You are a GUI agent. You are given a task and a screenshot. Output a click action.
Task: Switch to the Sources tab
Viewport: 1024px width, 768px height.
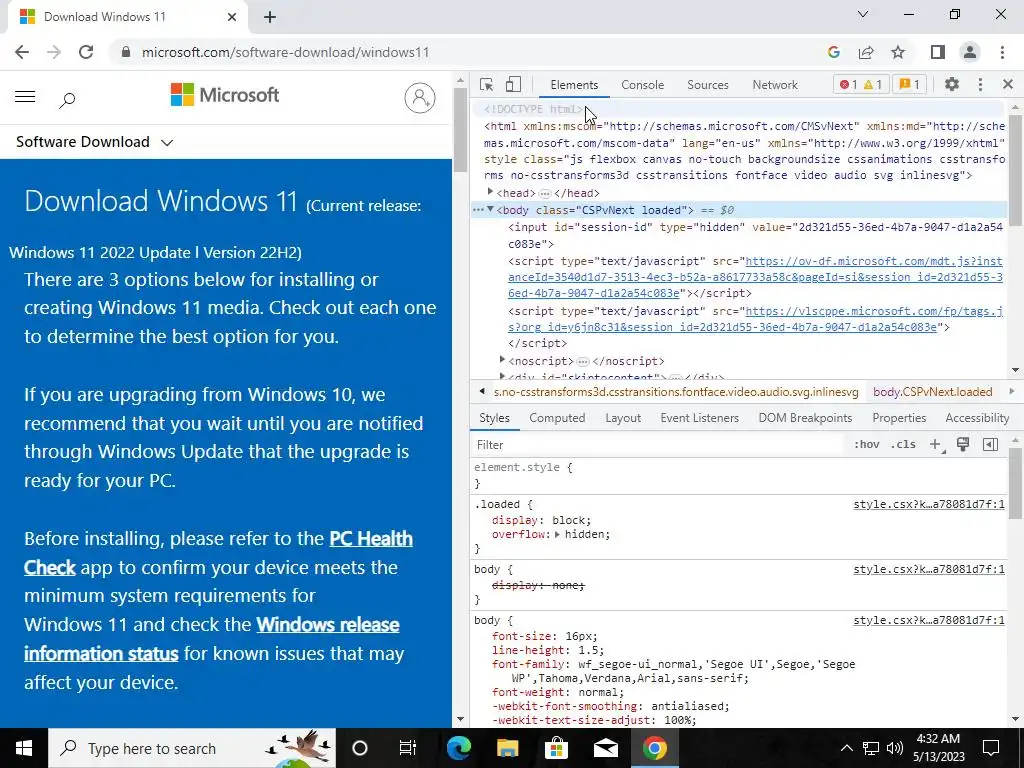click(x=707, y=85)
